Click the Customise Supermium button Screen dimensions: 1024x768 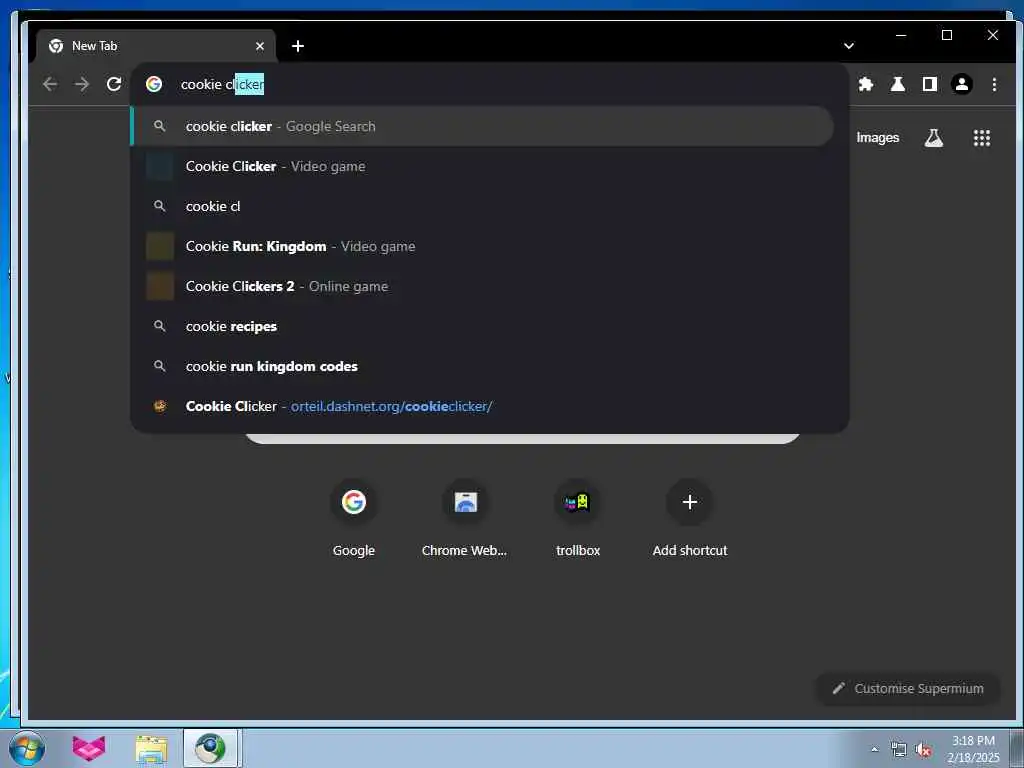tap(908, 688)
